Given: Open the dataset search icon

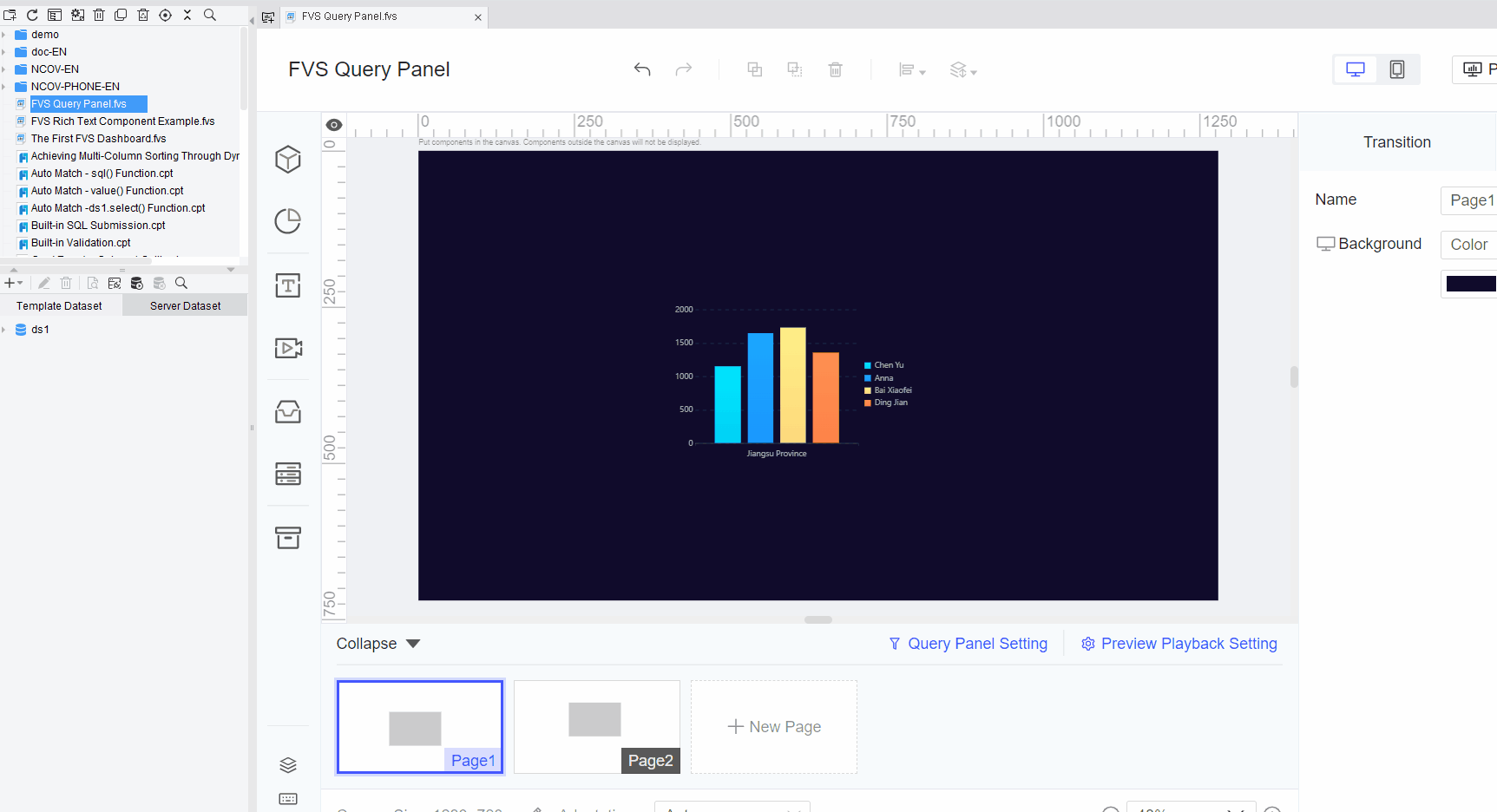Looking at the screenshot, I should (181, 283).
